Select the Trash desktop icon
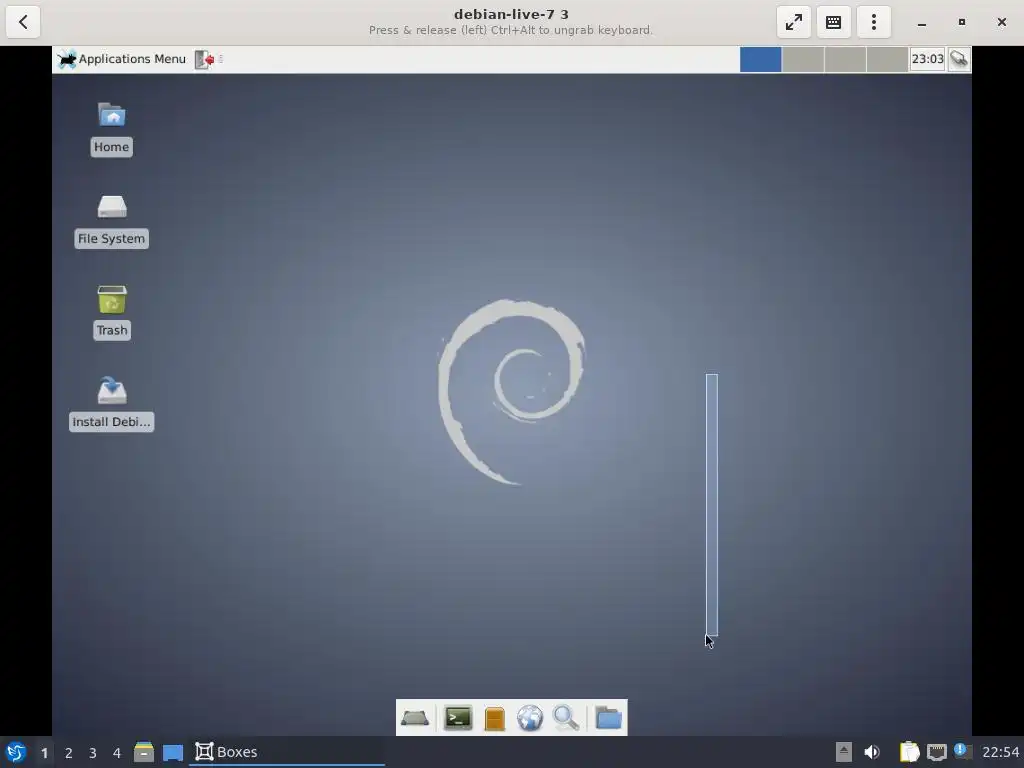Viewport: 1024px width, 768px height. (x=112, y=312)
